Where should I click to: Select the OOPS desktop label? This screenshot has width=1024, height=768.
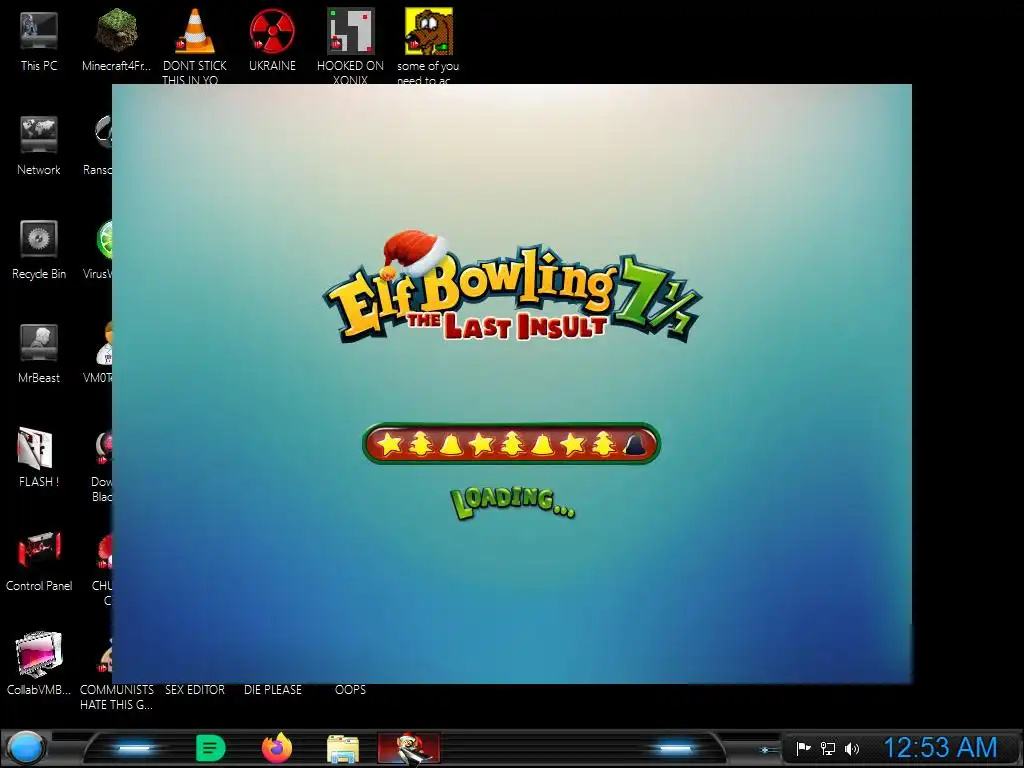(x=350, y=690)
